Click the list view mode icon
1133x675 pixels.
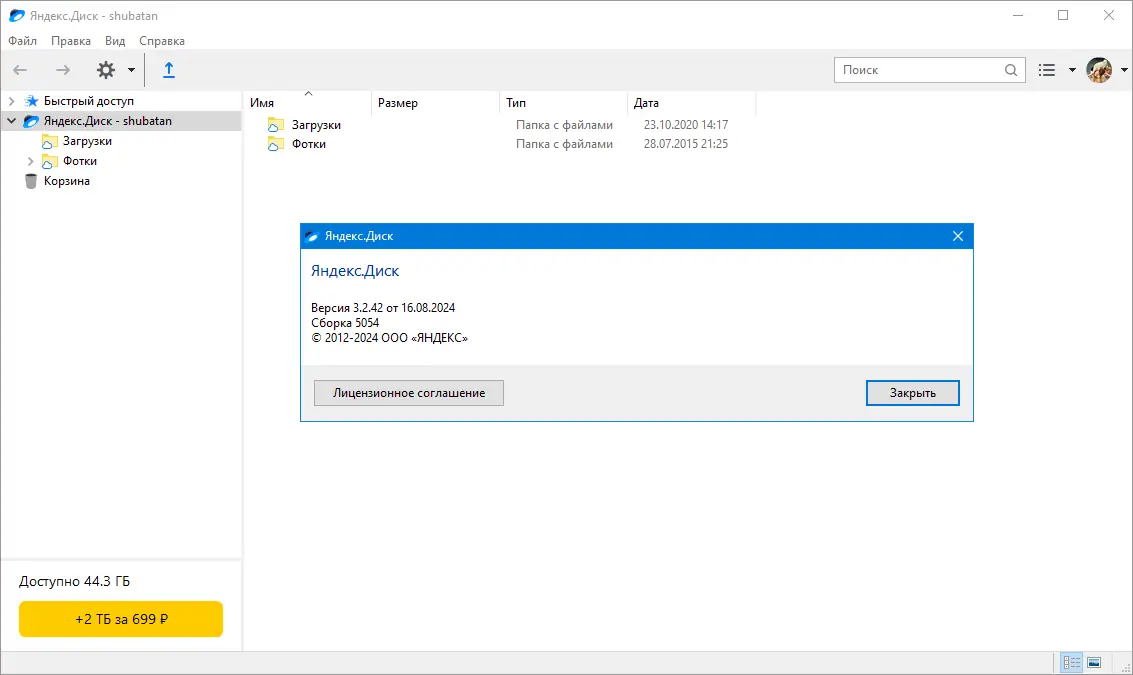pos(1047,70)
